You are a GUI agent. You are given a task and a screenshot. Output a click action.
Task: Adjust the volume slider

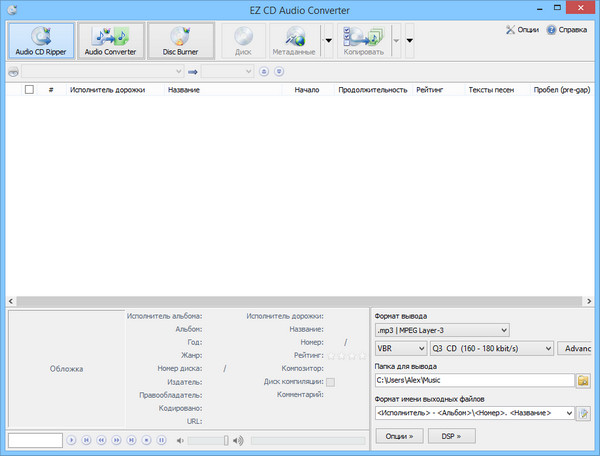tap(205, 440)
